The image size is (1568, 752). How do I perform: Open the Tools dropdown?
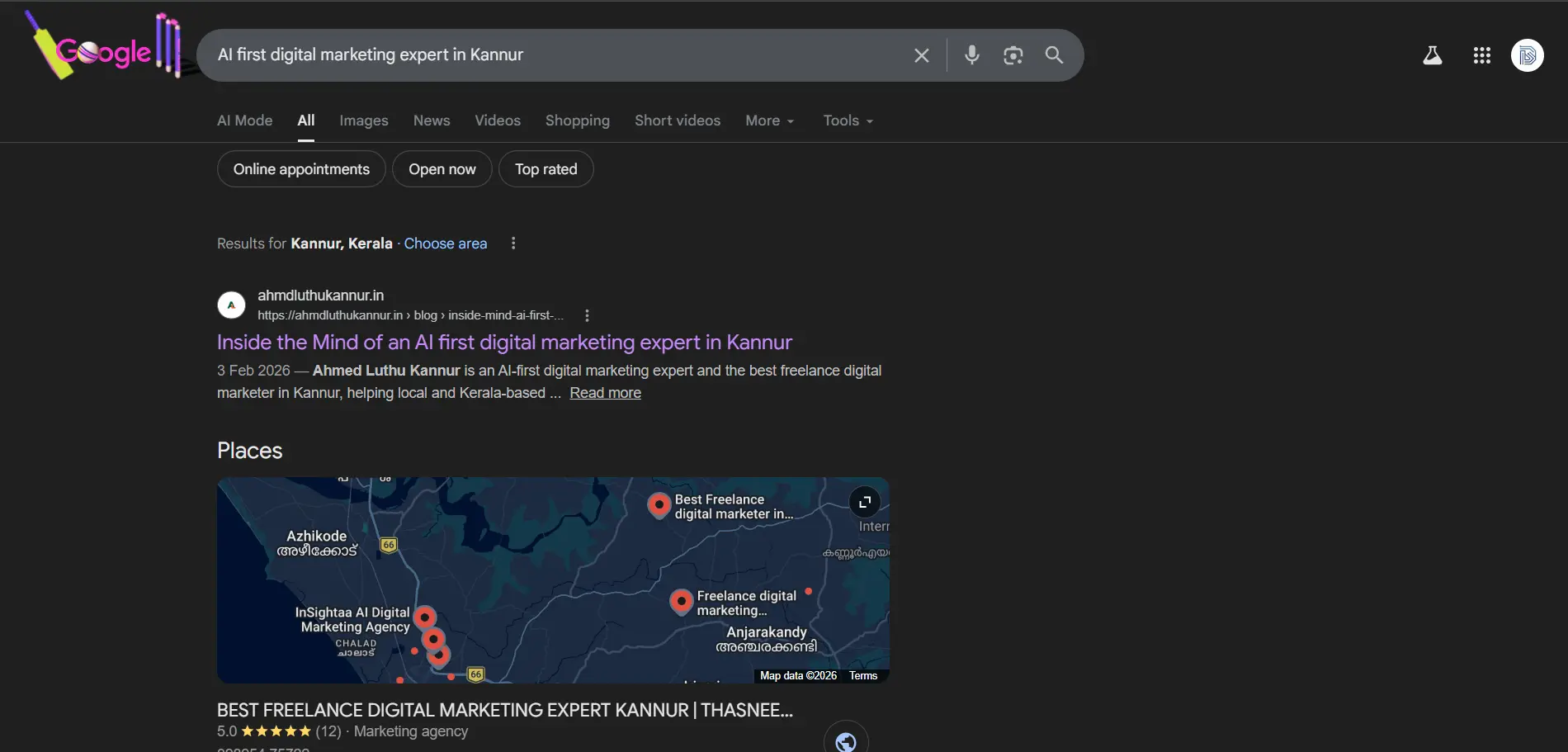click(x=848, y=121)
